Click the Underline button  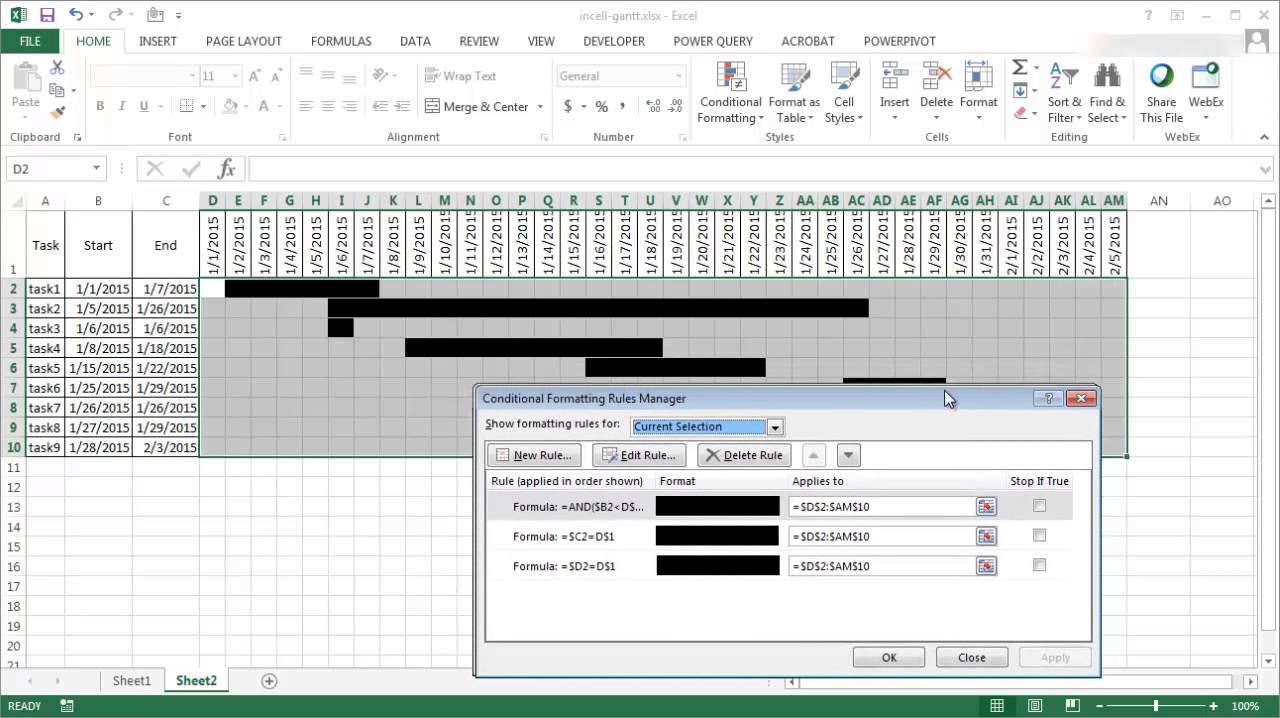144,106
